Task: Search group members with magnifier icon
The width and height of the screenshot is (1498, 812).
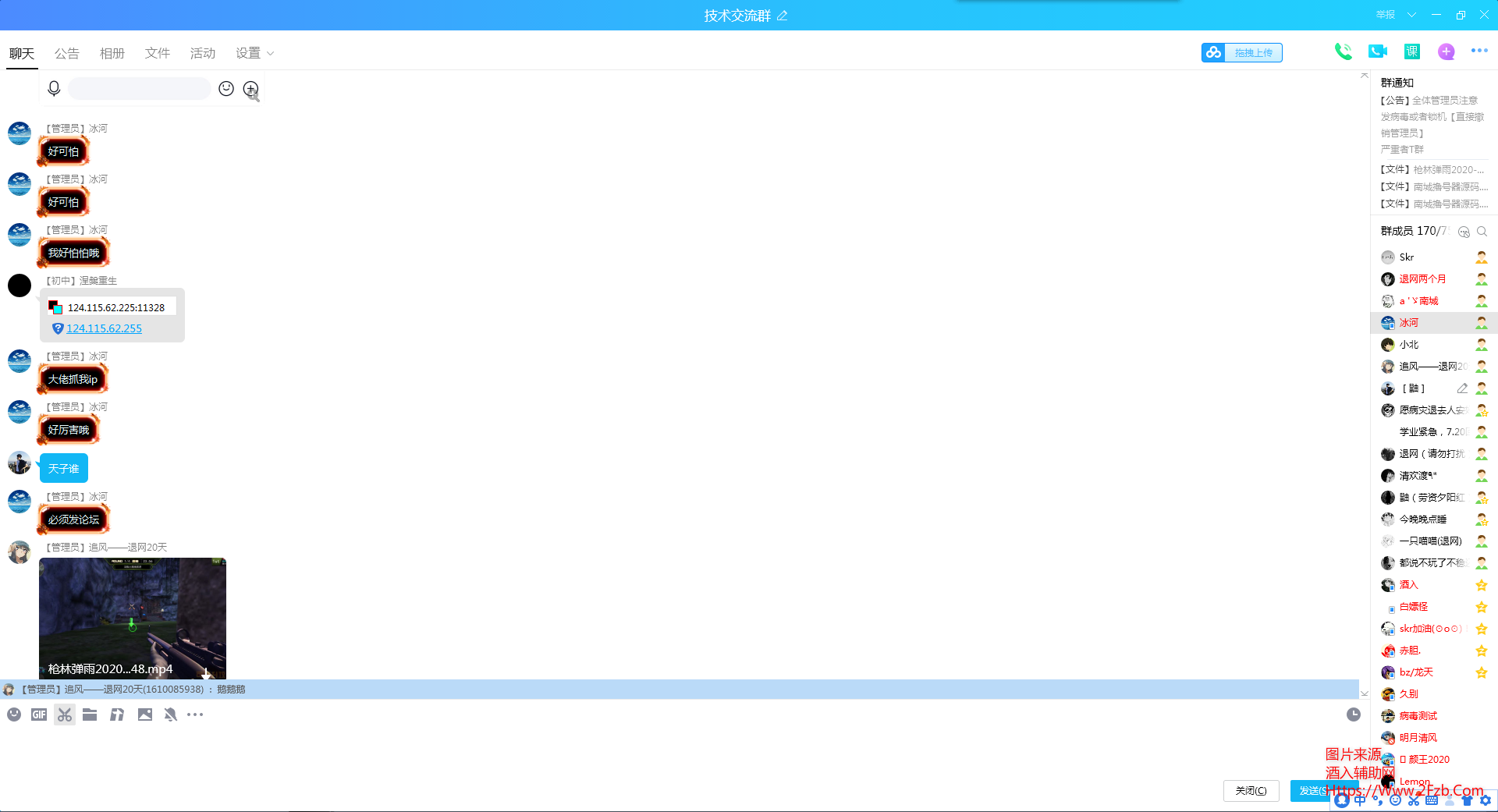Action: (1482, 232)
